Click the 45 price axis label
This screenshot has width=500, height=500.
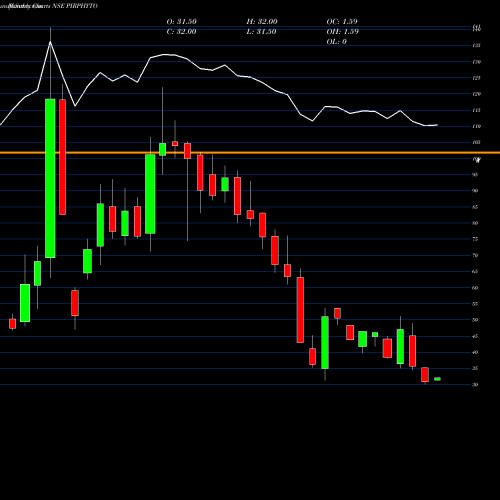[475, 336]
